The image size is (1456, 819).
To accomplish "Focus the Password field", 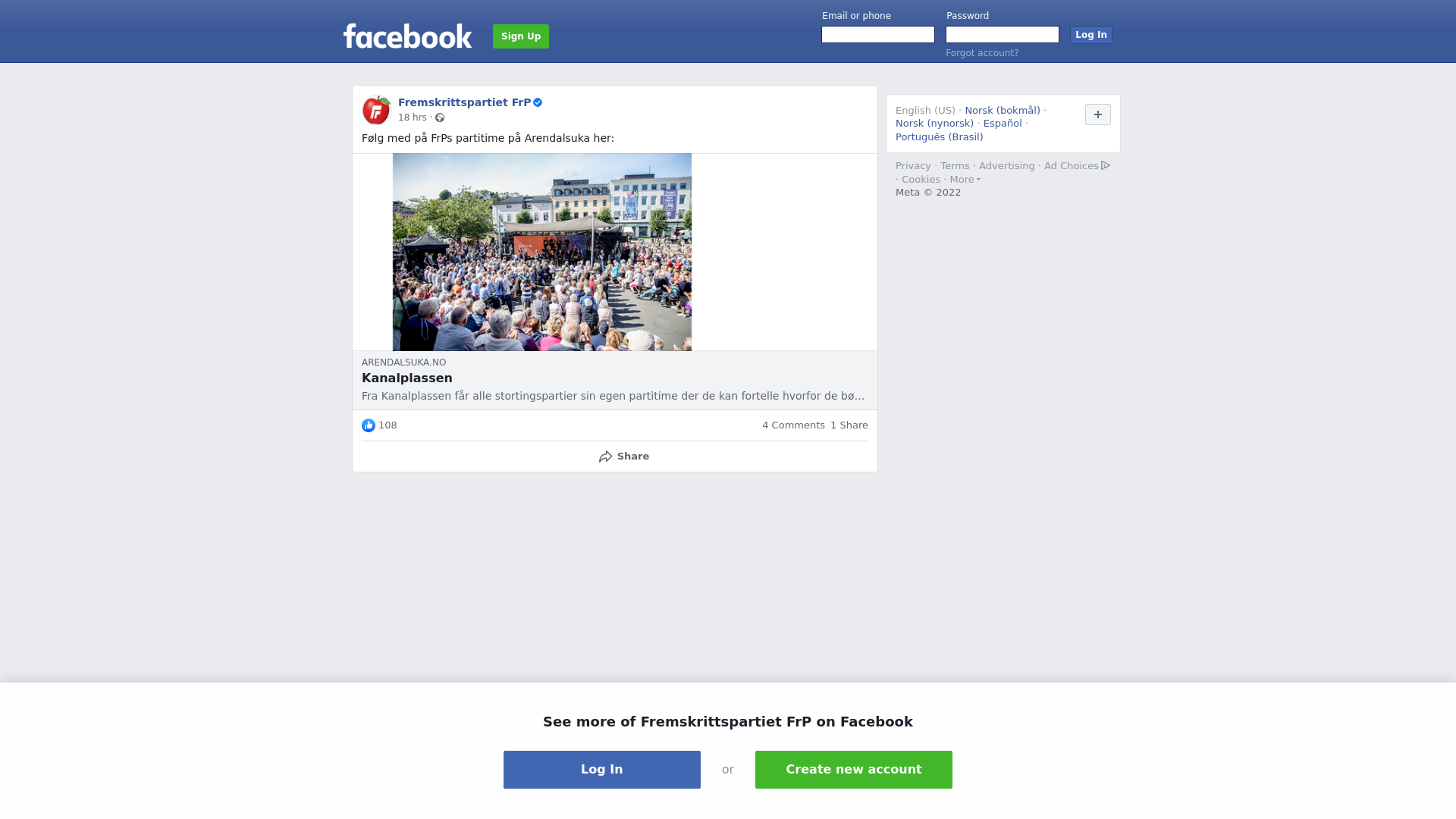I will point(1003,35).
